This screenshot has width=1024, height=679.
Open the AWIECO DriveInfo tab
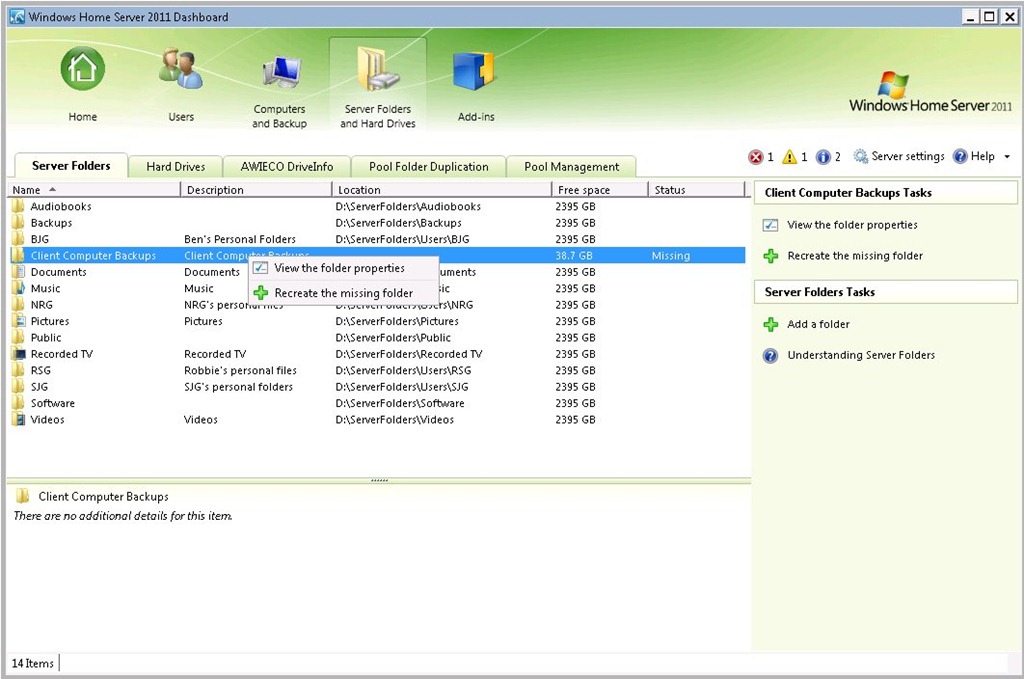287,166
